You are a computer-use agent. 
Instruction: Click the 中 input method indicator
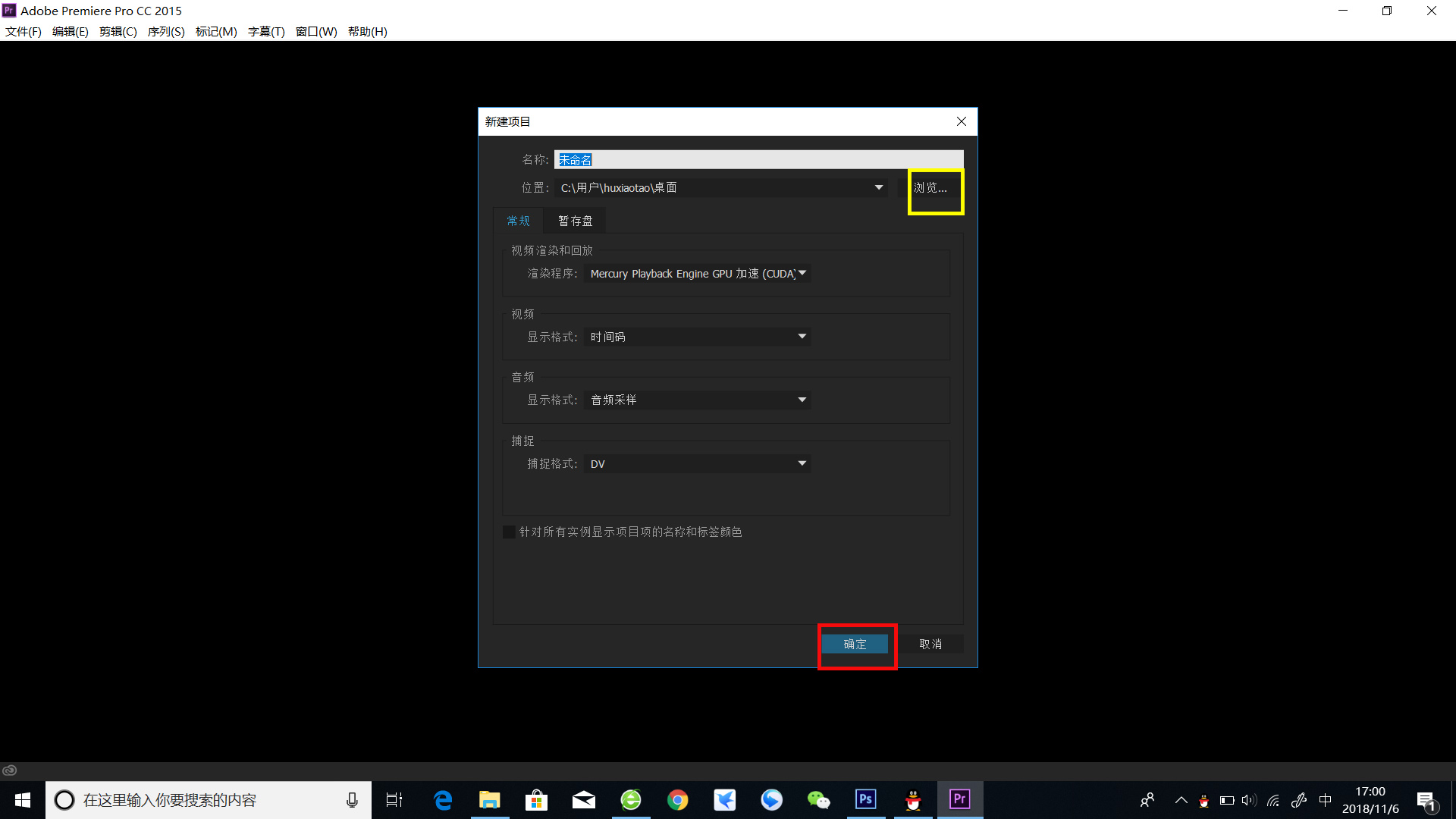[x=1326, y=800]
